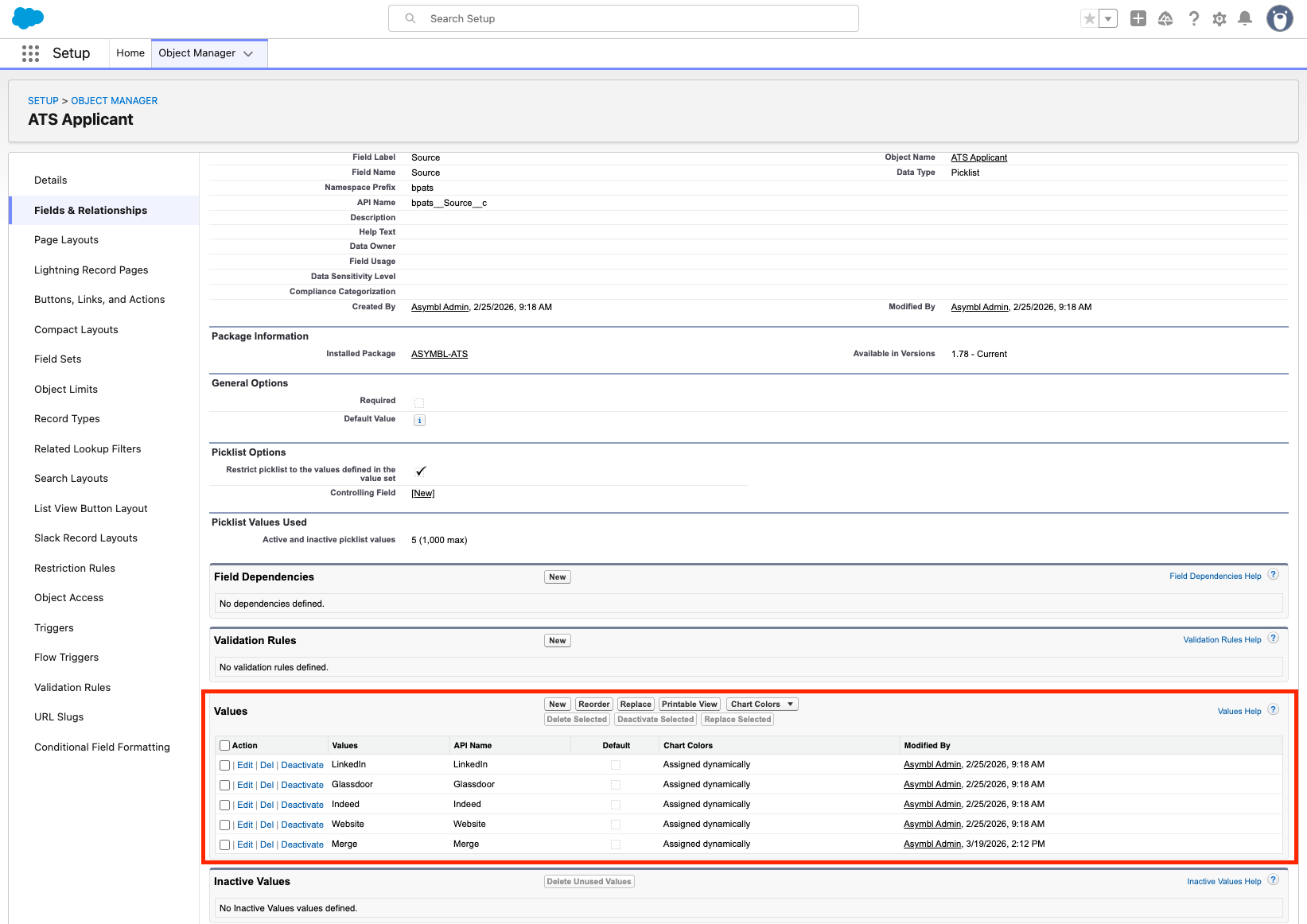The image size is (1307, 924).
Task: Deactivate the Glassdoor picklist value
Action: coord(302,786)
